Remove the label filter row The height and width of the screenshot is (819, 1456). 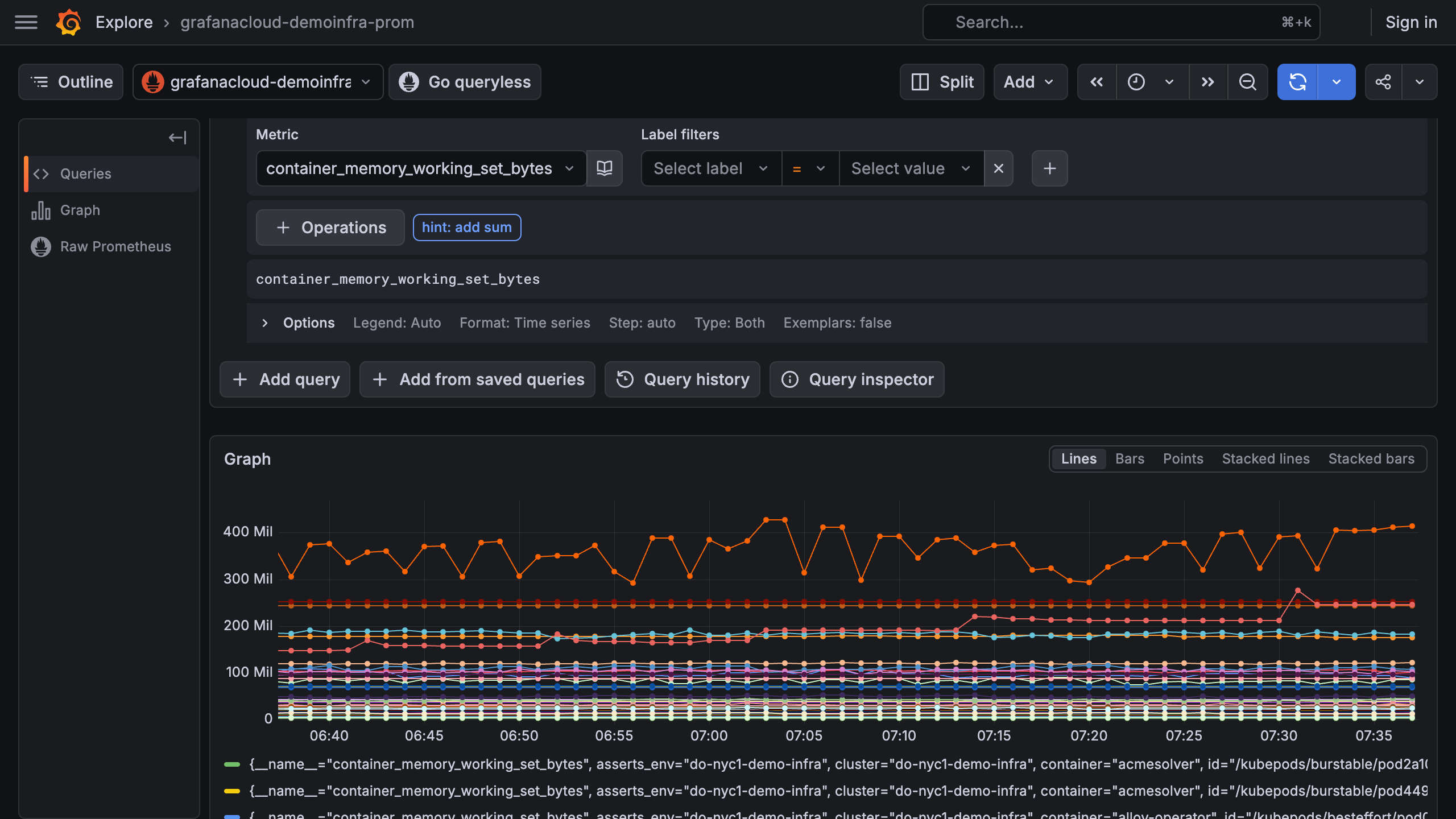(998, 168)
